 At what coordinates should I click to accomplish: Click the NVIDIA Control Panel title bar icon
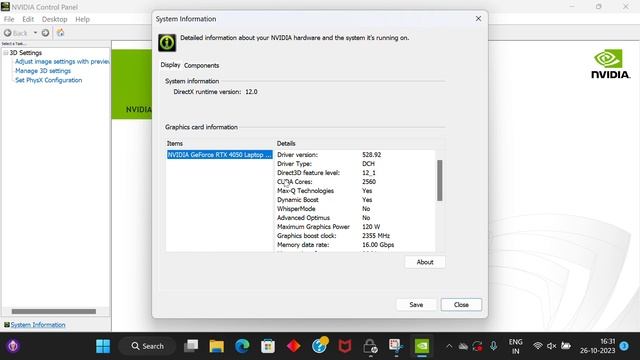click(x=5, y=7)
